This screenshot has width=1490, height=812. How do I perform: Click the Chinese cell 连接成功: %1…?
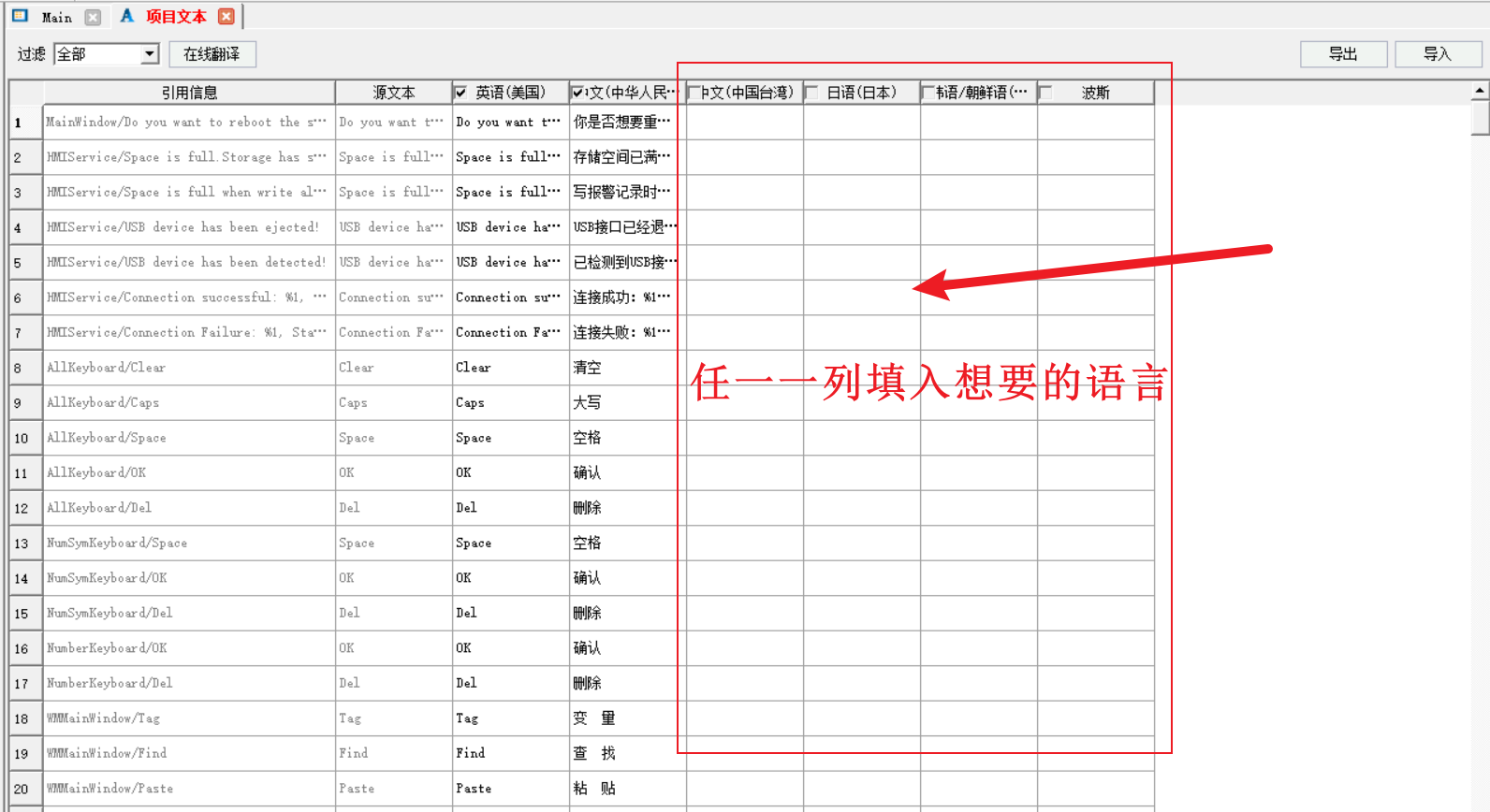pos(627,297)
